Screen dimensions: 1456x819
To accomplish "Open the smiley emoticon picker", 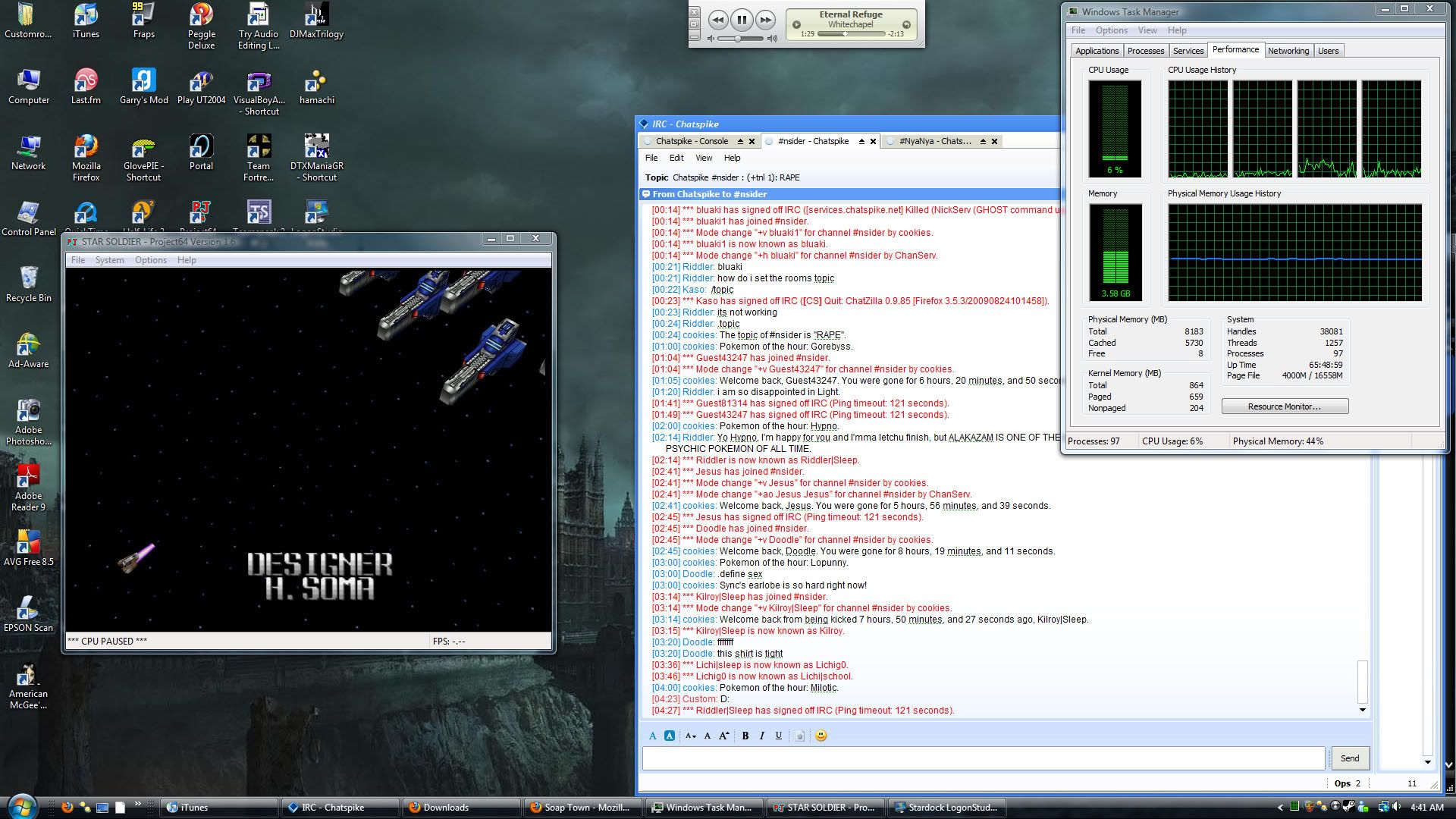I will point(821,736).
